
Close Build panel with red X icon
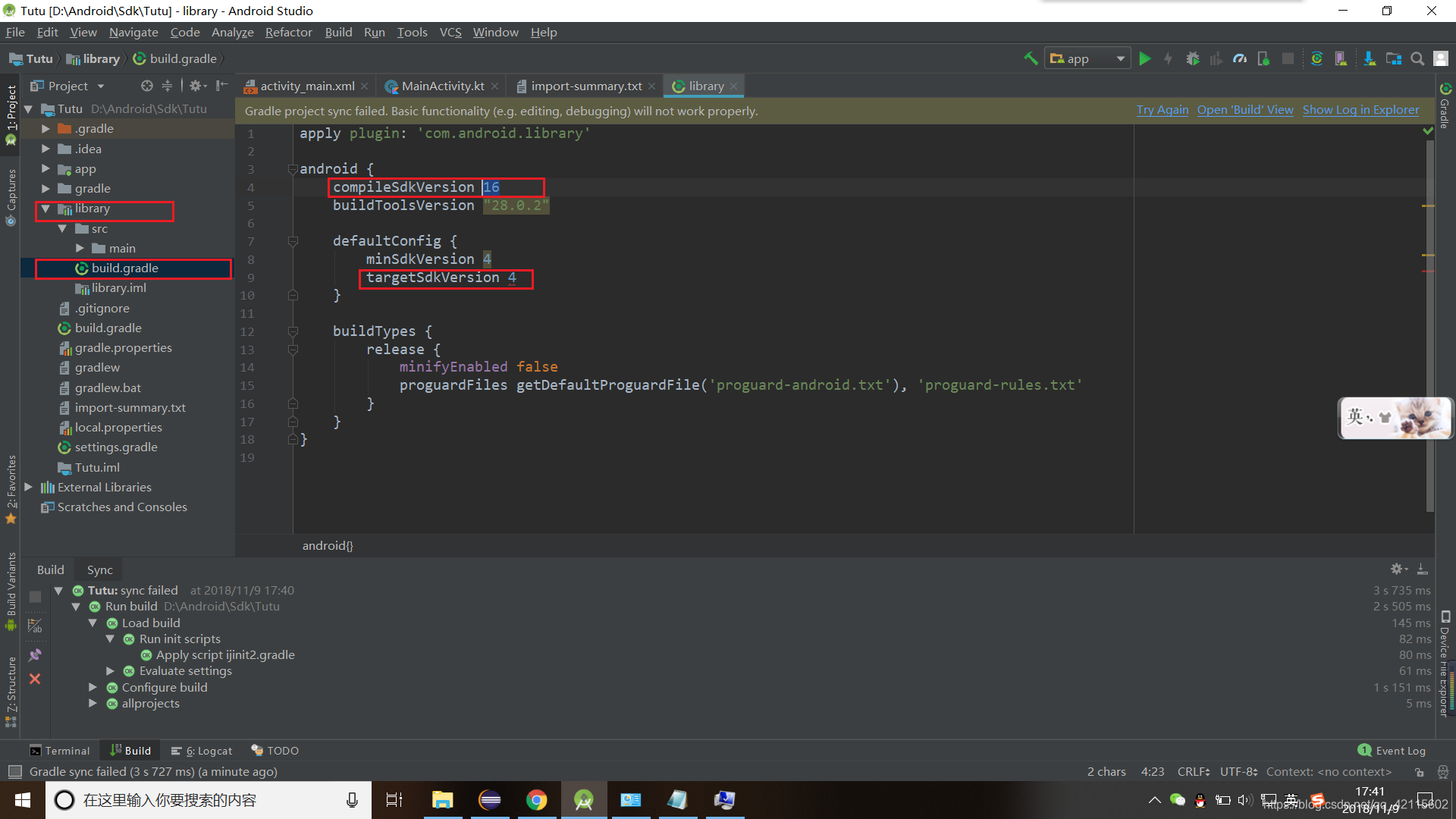pyautogui.click(x=35, y=679)
